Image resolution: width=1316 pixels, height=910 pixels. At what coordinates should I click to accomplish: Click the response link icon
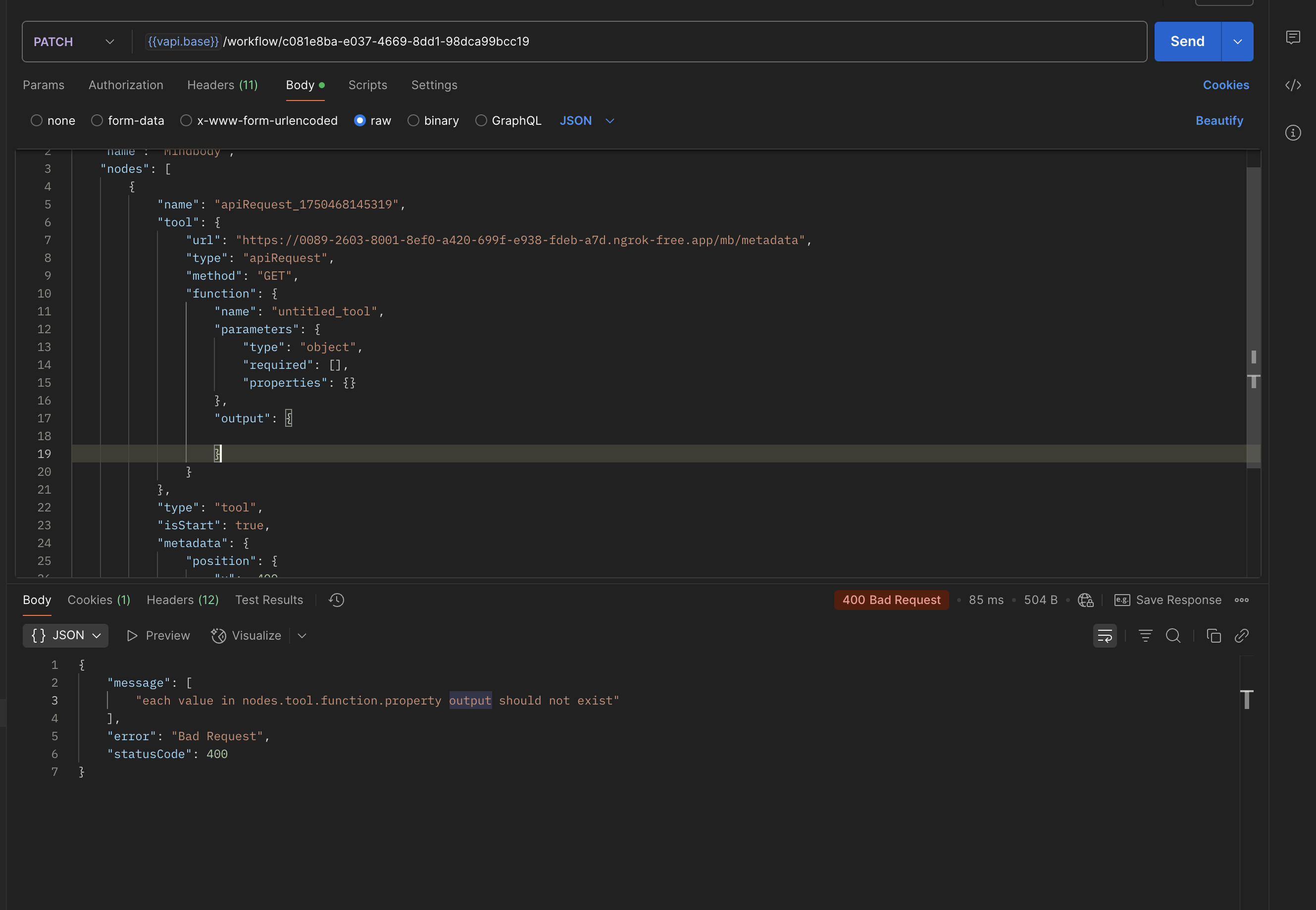pyautogui.click(x=1241, y=635)
